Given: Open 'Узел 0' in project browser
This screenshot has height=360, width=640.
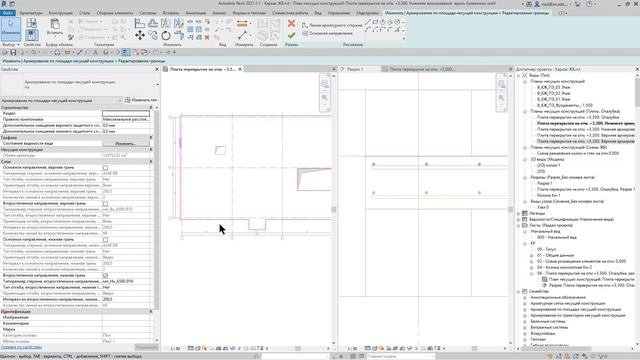Looking at the screenshot, I should pos(543,207).
